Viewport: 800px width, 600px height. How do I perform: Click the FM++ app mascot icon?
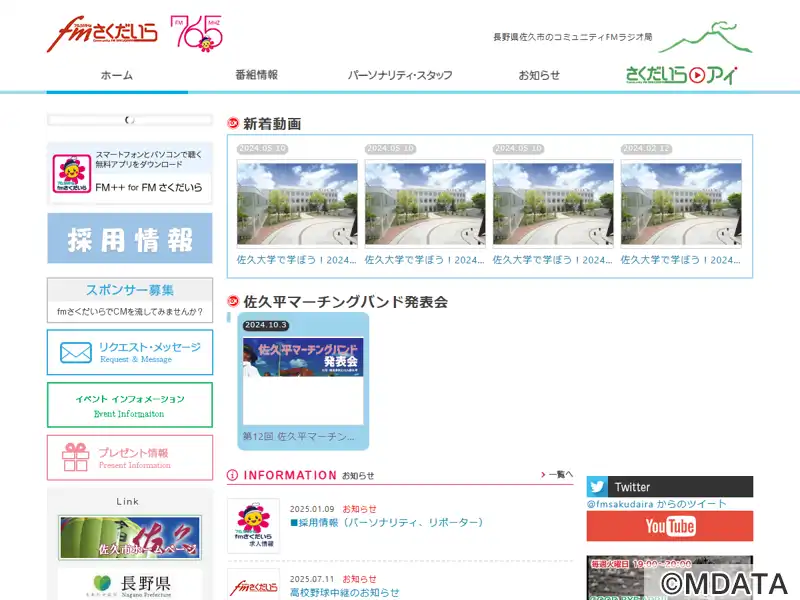coord(71,174)
